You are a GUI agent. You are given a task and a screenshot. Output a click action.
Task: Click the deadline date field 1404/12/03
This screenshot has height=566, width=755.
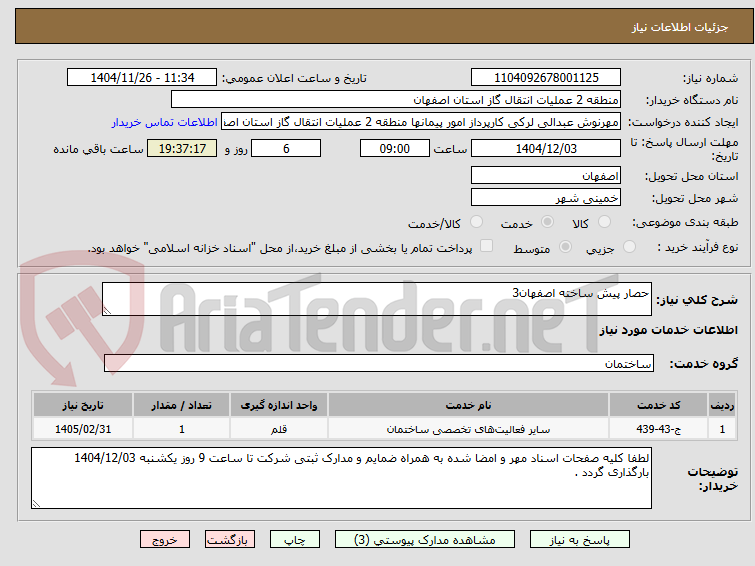tap(546, 148)
